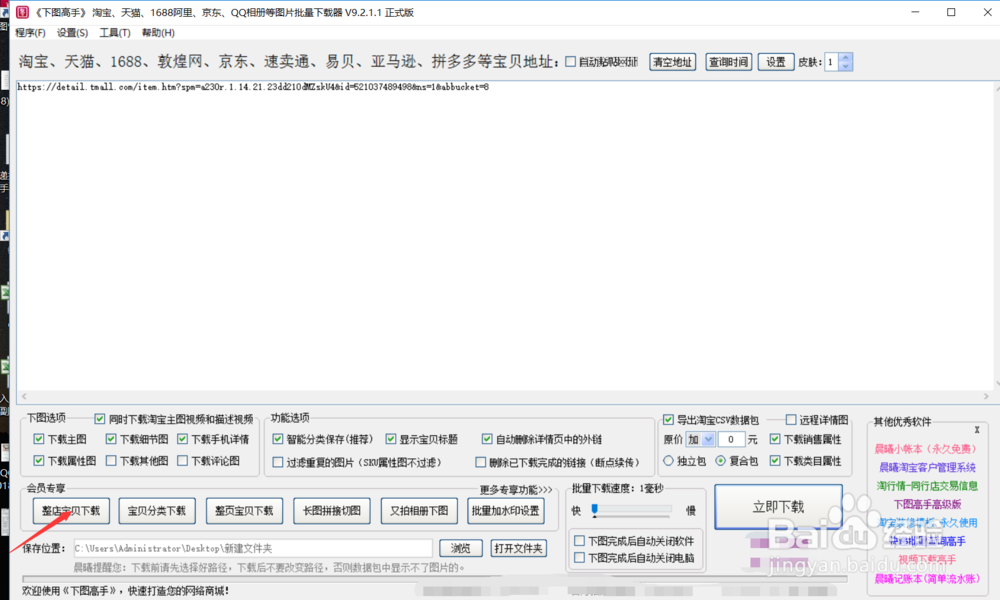Click the 设置 button beside 皮肤
Viewport: 1000px width, 600px height.
click(776, 62)
